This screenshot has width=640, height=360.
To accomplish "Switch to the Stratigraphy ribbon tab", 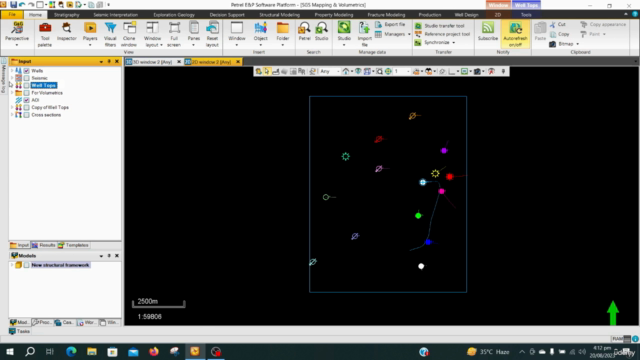I will coord(67,15).
